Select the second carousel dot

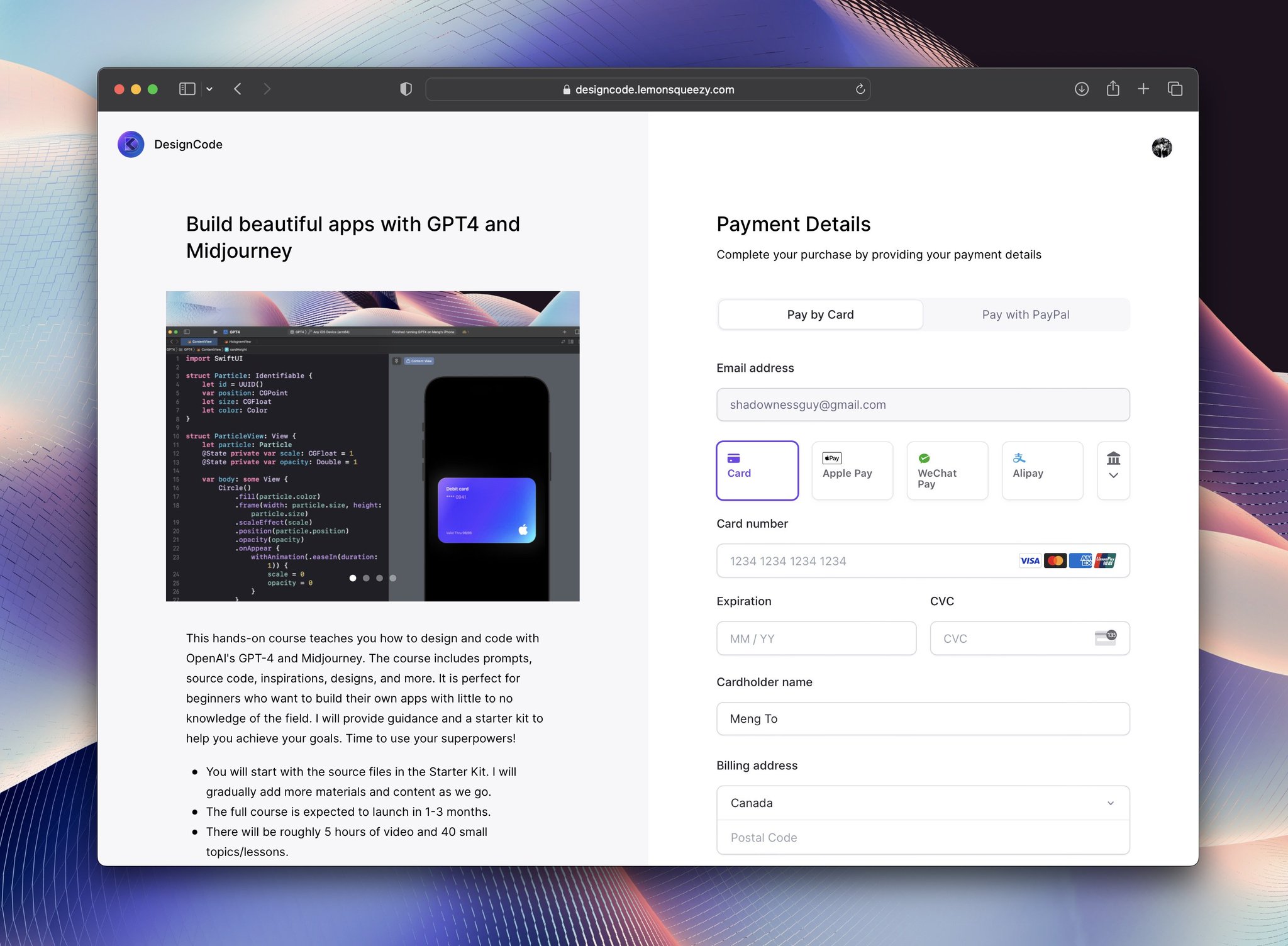pos(366,578)
